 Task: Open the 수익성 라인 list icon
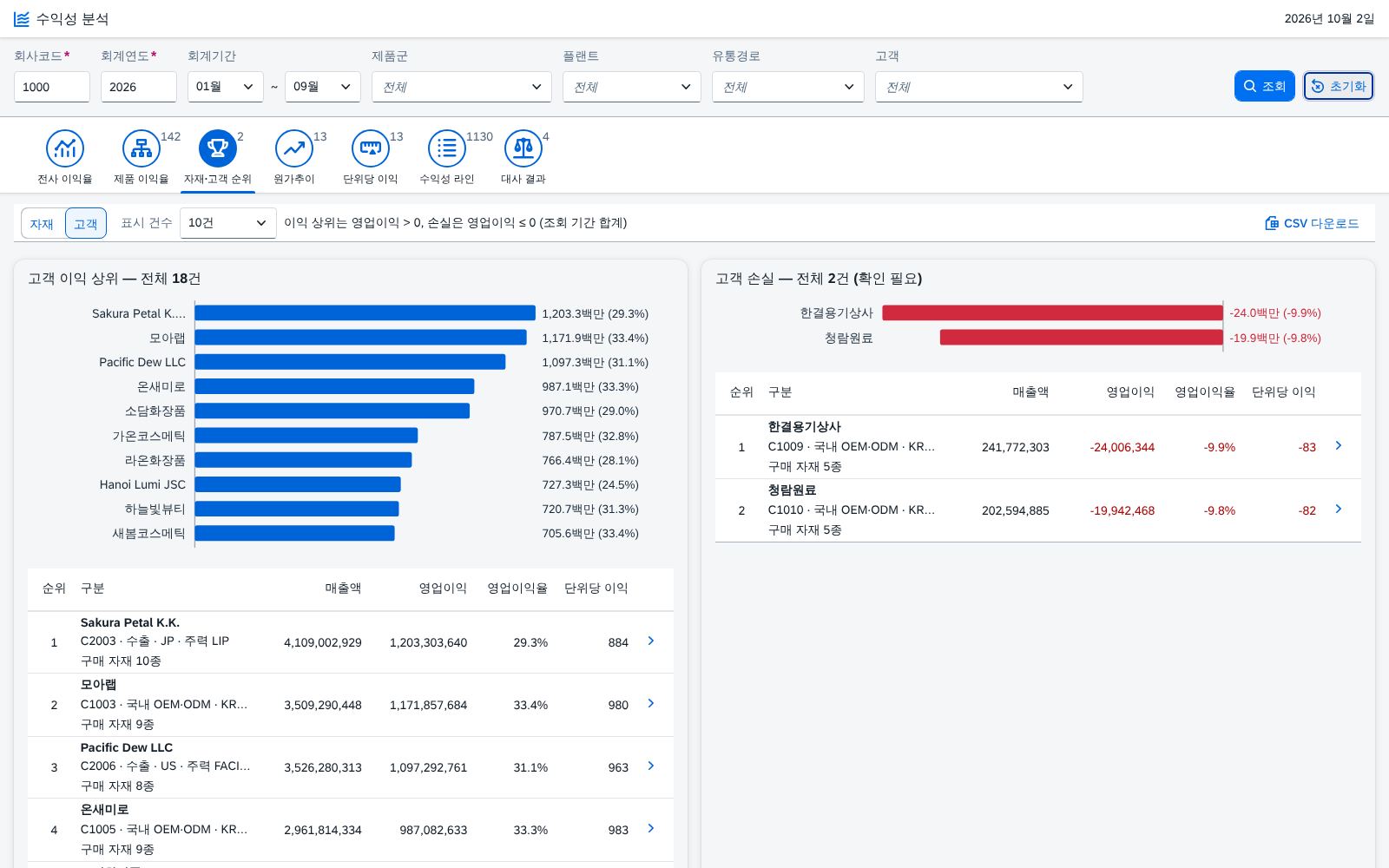coord(447,148)
